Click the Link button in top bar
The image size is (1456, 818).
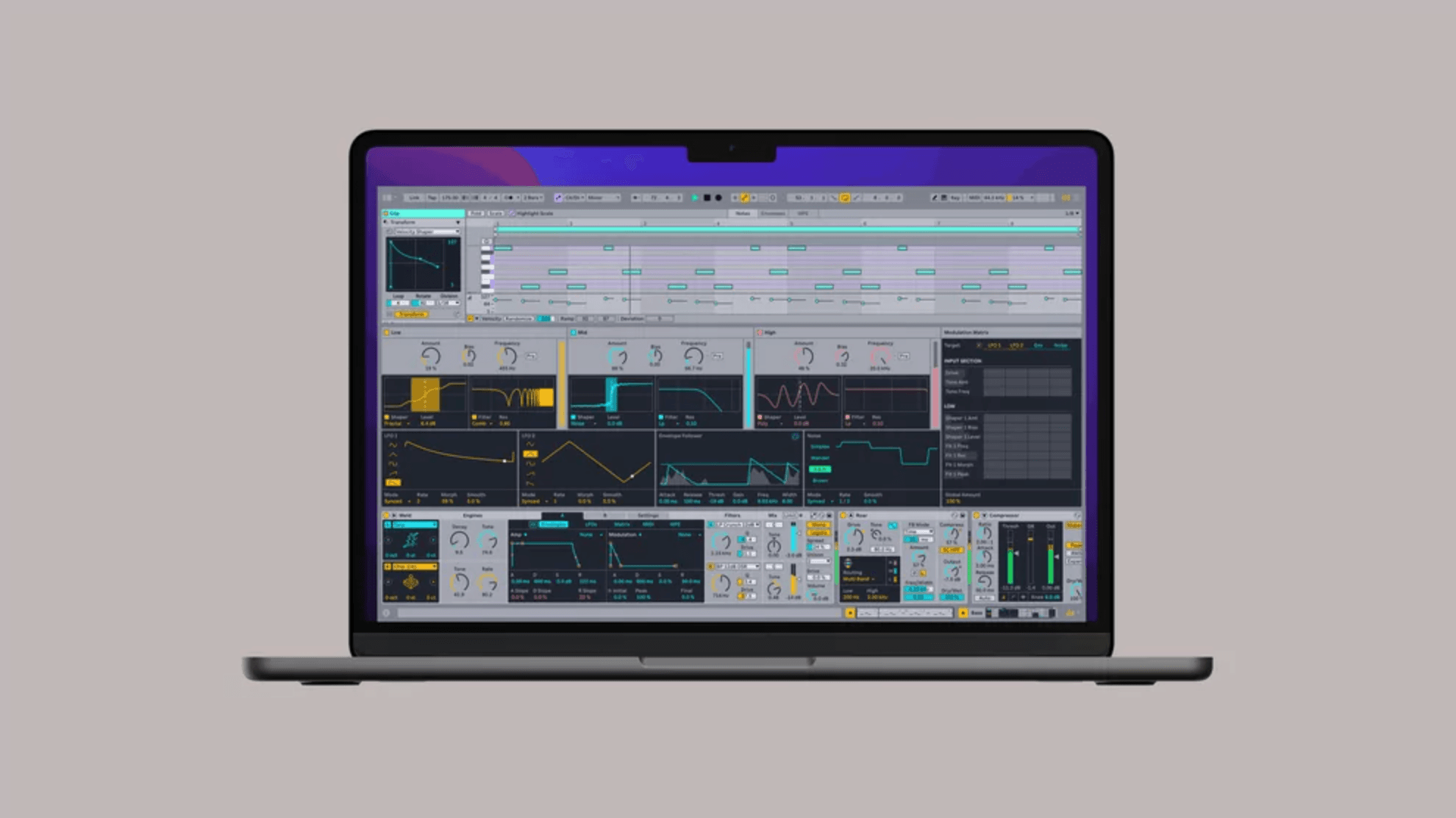pos(413,198)
